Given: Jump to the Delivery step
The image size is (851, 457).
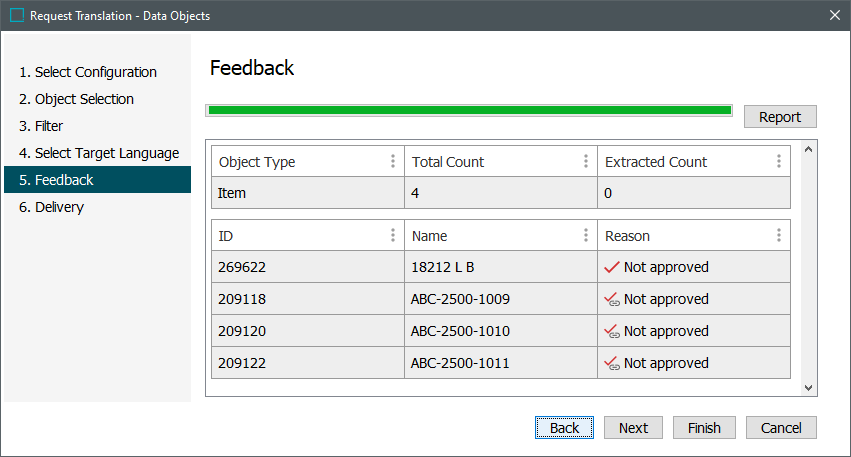Looking at the screenshot, I should pyautogui.click(x=59, y=207).
